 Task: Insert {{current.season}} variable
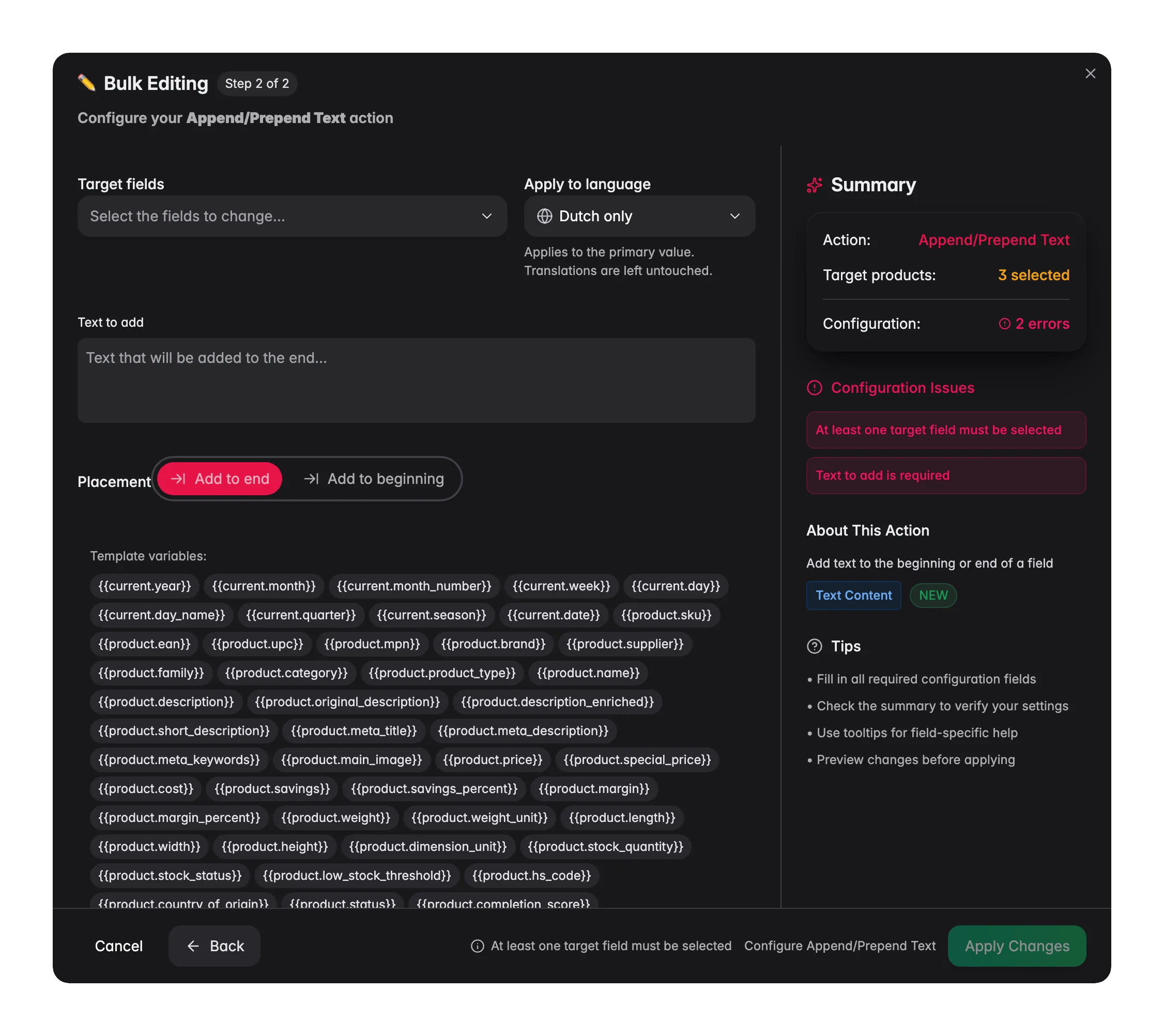click(431, 615)
